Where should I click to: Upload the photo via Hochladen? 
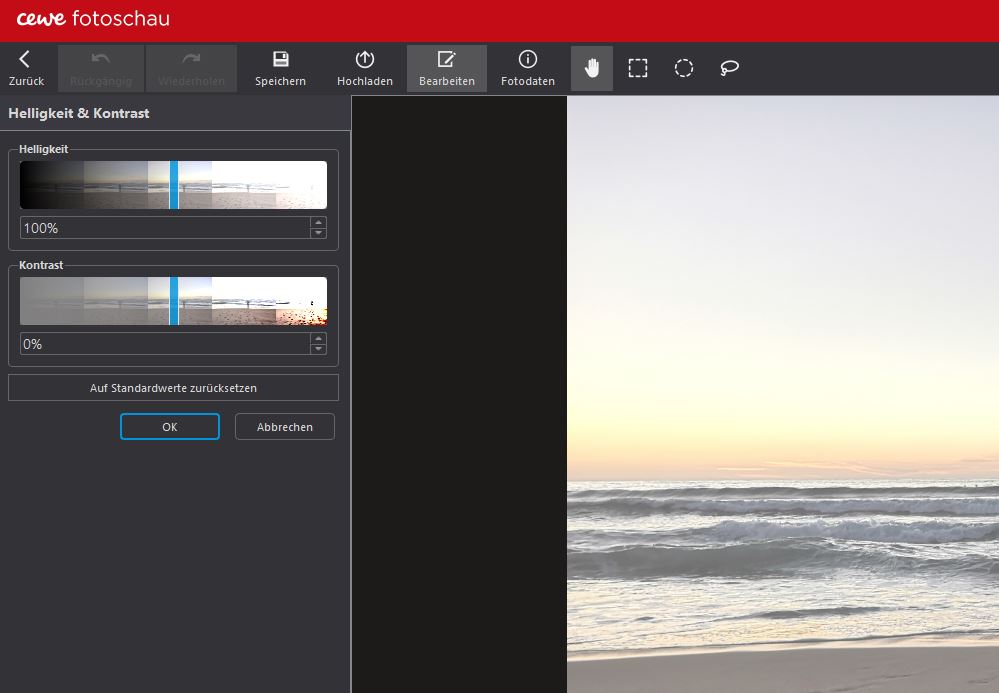[x=365, y=68]
